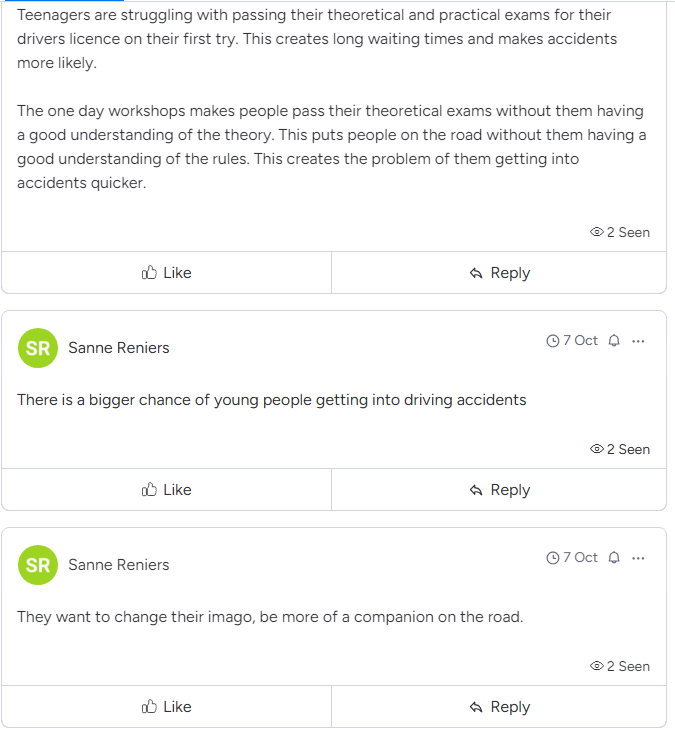Click the eye Seen icon under the workshops update

click(x=597, y=232)
